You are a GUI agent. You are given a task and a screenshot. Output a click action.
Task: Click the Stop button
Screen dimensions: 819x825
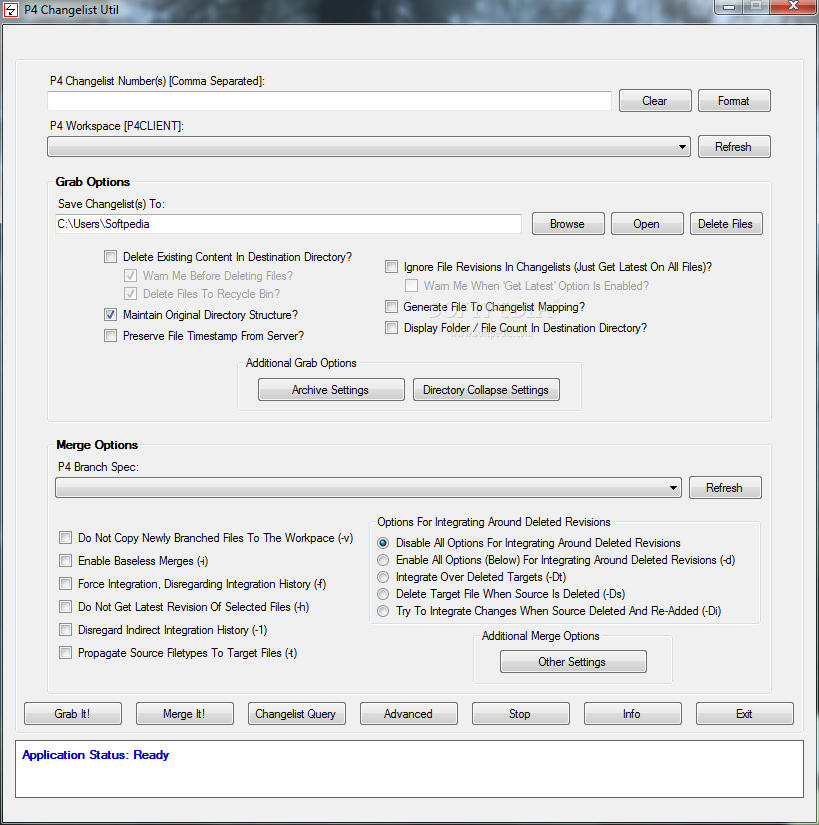tap(520, 714)
